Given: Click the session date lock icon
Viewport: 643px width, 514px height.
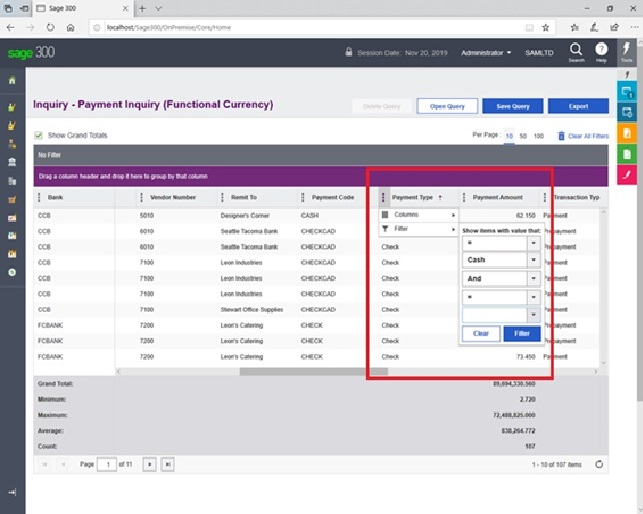Looking at the screenshot, I should coord(349,52).
